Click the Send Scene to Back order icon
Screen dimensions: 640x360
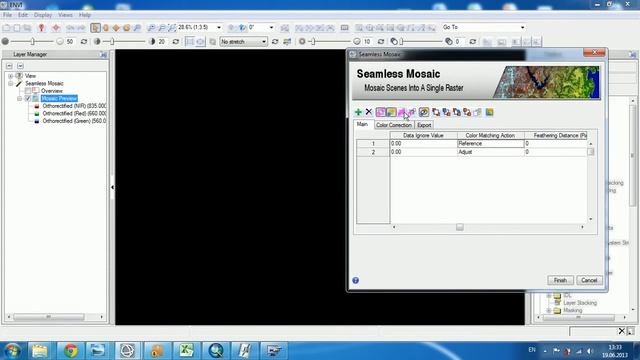(x=467, y=112)
